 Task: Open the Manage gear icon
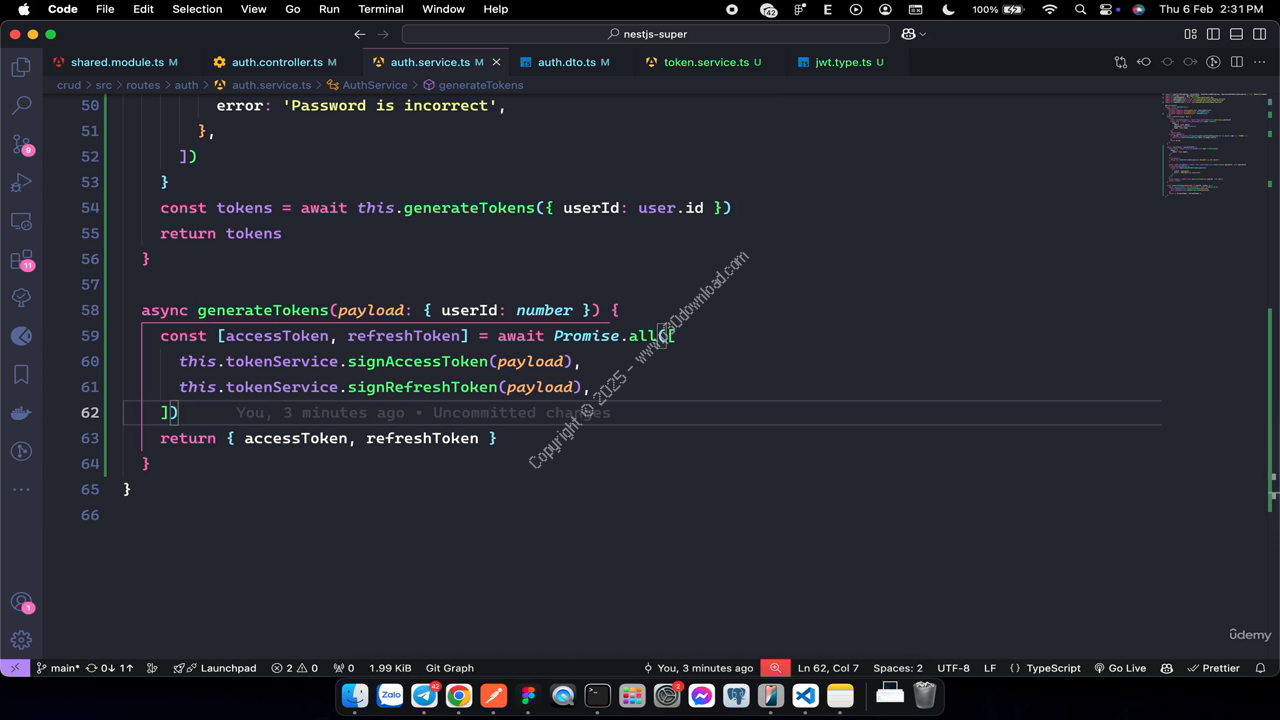pos(21,640)
